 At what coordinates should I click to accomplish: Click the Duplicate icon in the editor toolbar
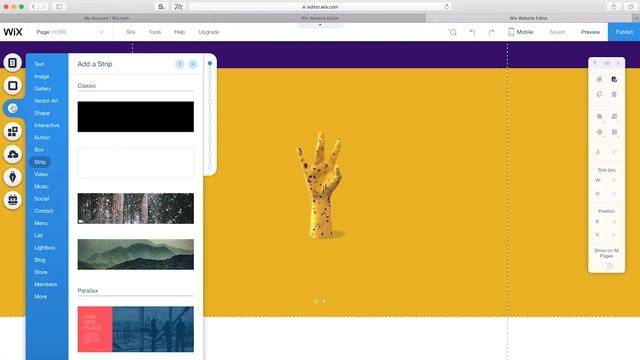[599, 94]
